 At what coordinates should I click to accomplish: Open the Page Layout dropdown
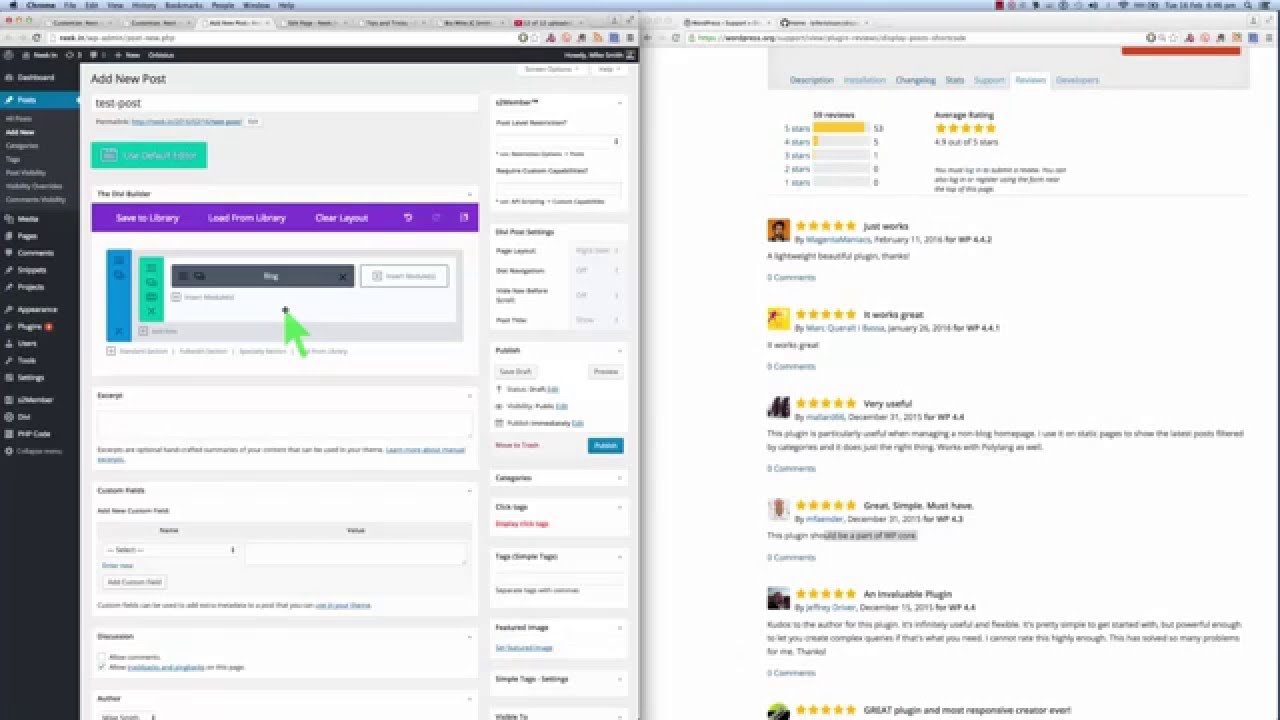click(596, 251)
